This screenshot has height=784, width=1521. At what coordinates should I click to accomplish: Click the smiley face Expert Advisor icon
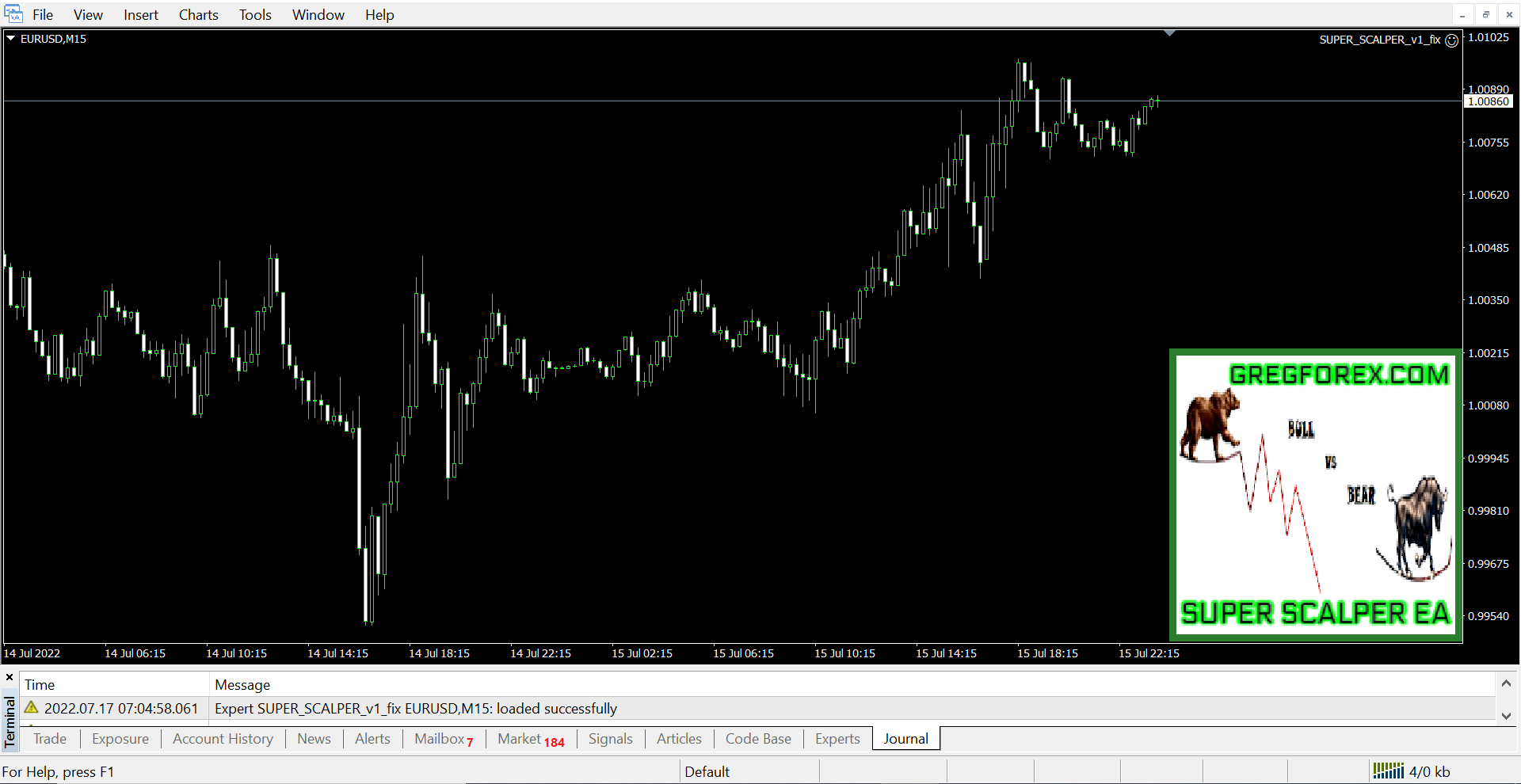[1451, 40]
